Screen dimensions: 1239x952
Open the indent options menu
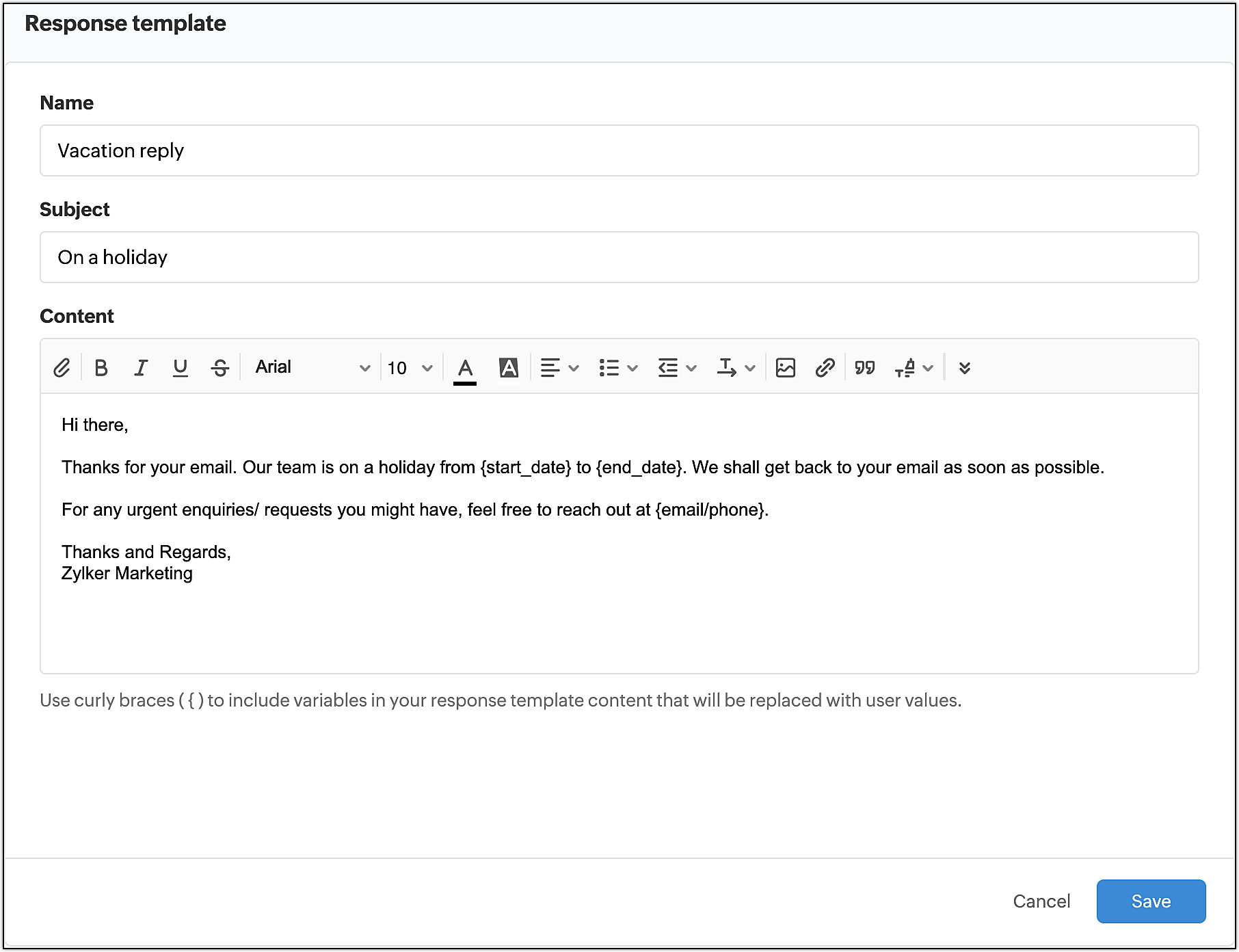677,368
